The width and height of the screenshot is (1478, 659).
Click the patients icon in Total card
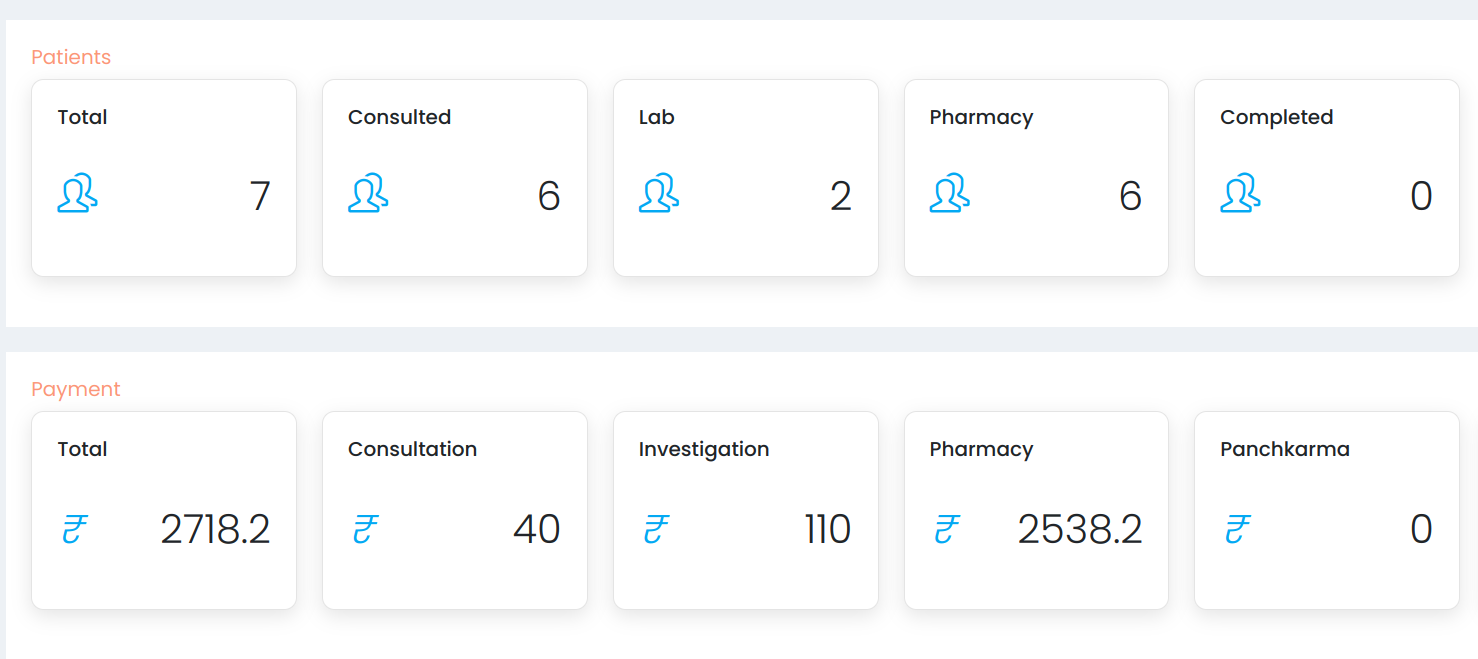tap(77, 193)
